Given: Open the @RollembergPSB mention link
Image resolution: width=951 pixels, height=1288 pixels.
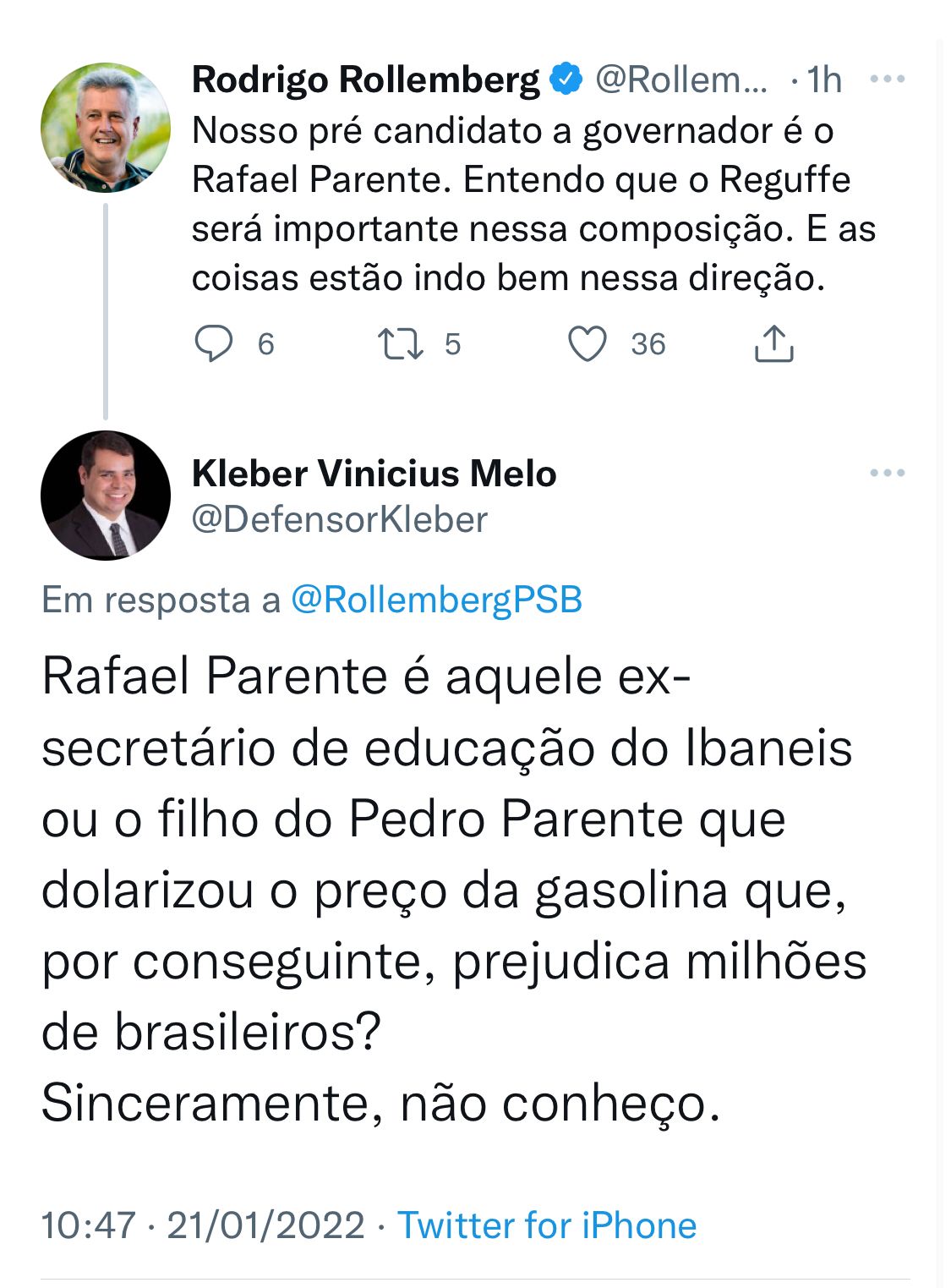Looking at the screenshot, I should click(x=436, y=600).
